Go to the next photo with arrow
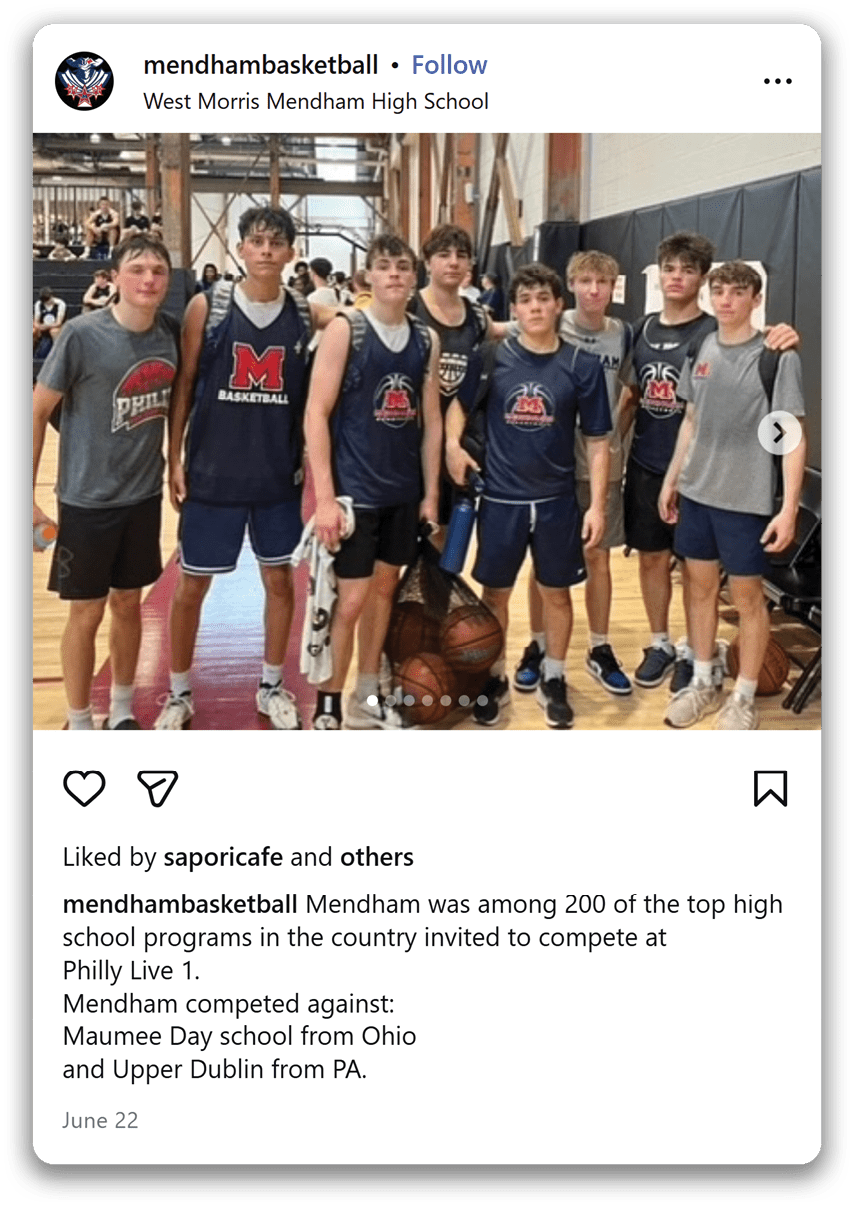854x1206 pixels. 779,432
